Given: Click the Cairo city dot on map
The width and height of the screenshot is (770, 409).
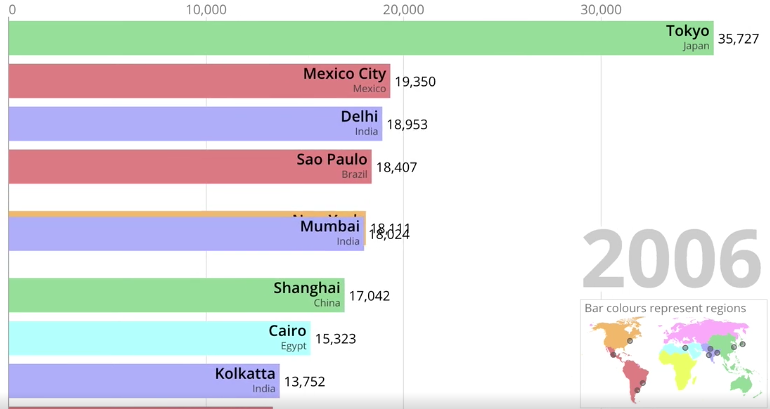Looking at the screenshot, I should 686,348.
